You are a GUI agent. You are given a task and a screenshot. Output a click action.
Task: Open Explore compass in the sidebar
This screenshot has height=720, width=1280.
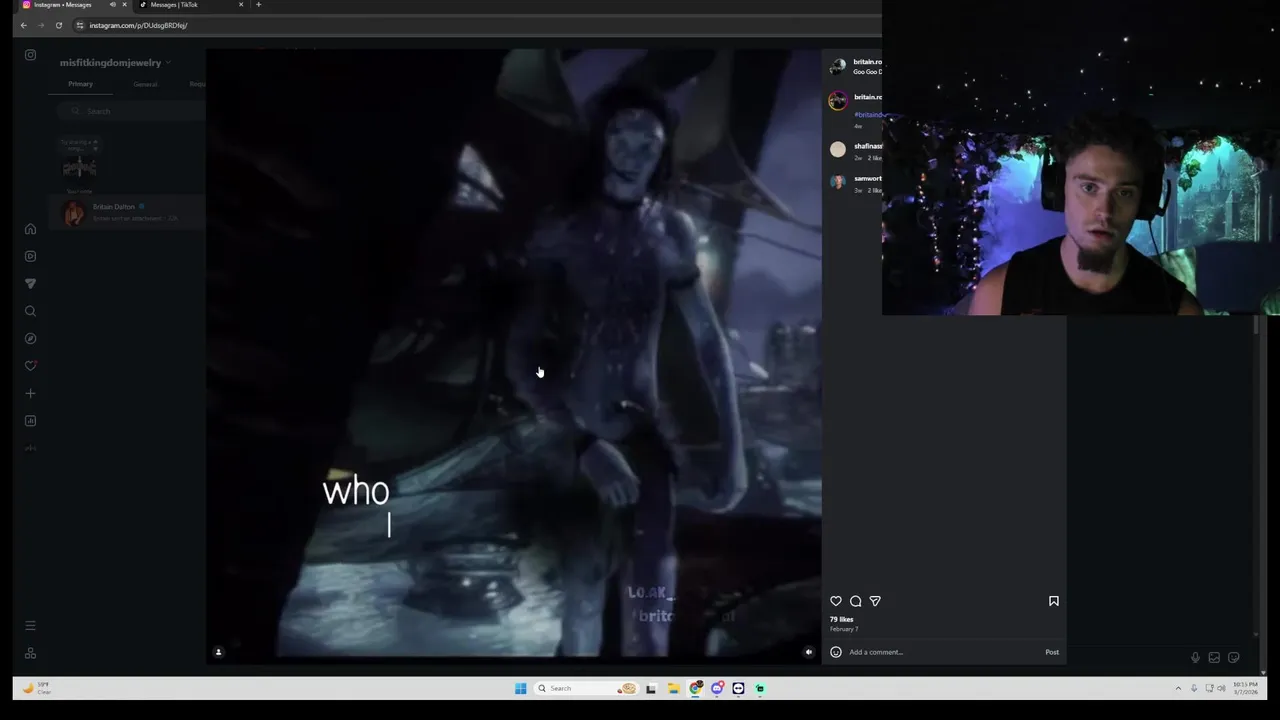click(x=31, y=339)
